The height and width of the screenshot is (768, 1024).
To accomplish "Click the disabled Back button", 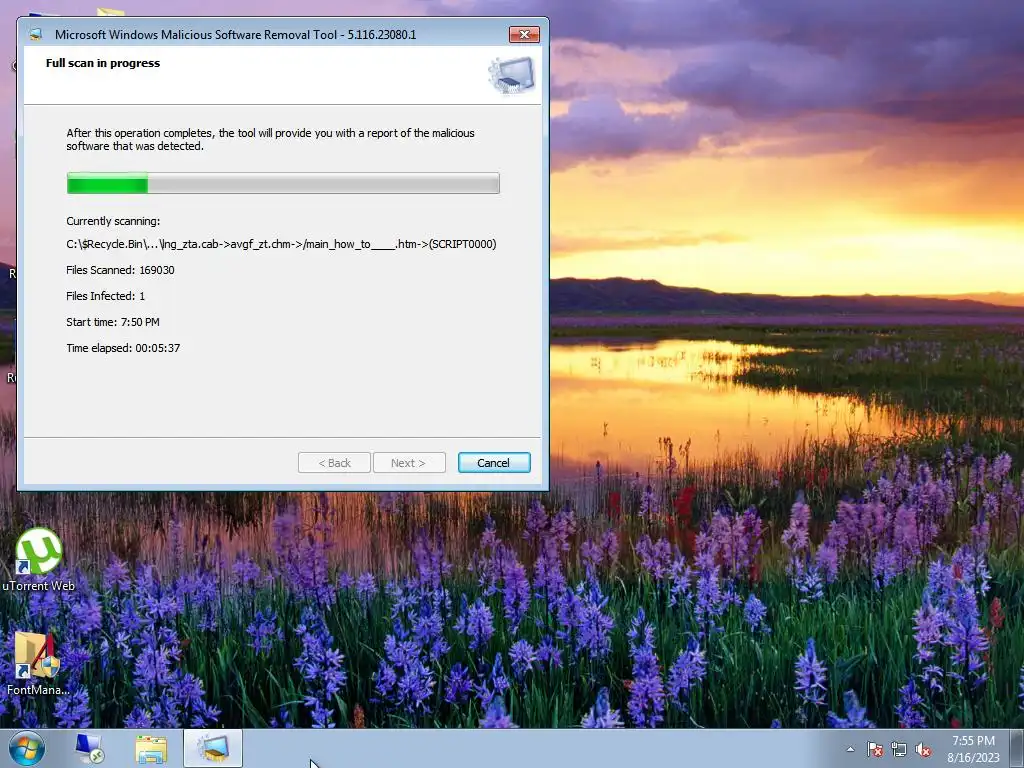I will coord(334,462).
